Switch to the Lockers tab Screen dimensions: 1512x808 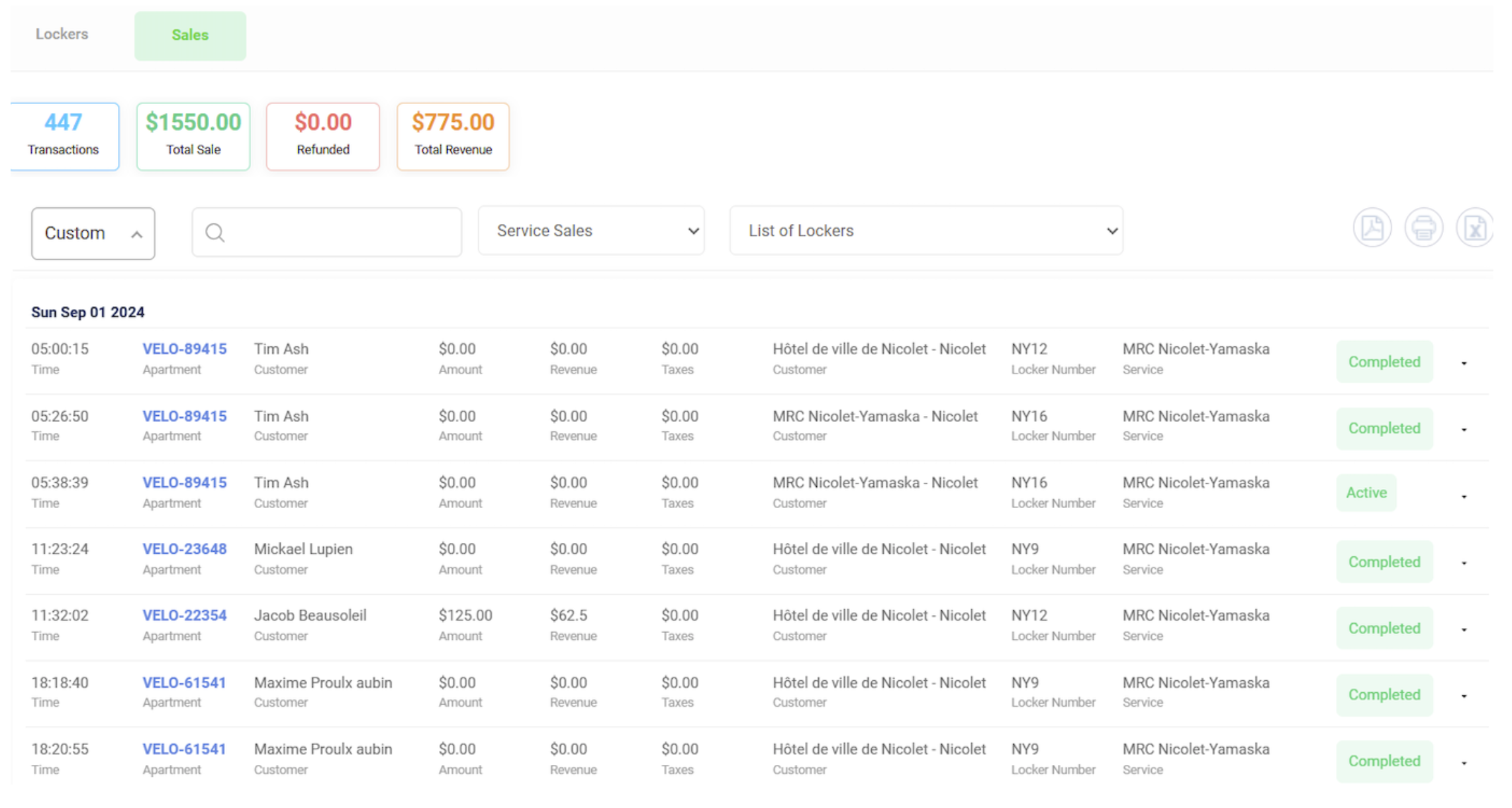pos(62,34)
